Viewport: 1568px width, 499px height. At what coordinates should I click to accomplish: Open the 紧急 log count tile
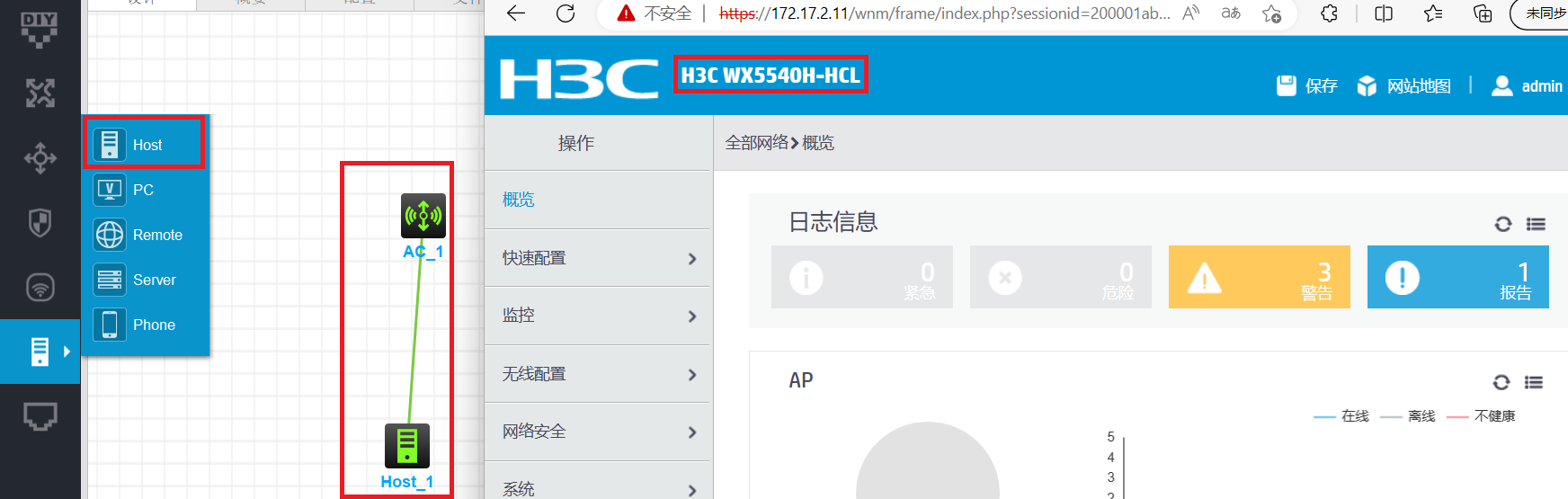point(862,277)
